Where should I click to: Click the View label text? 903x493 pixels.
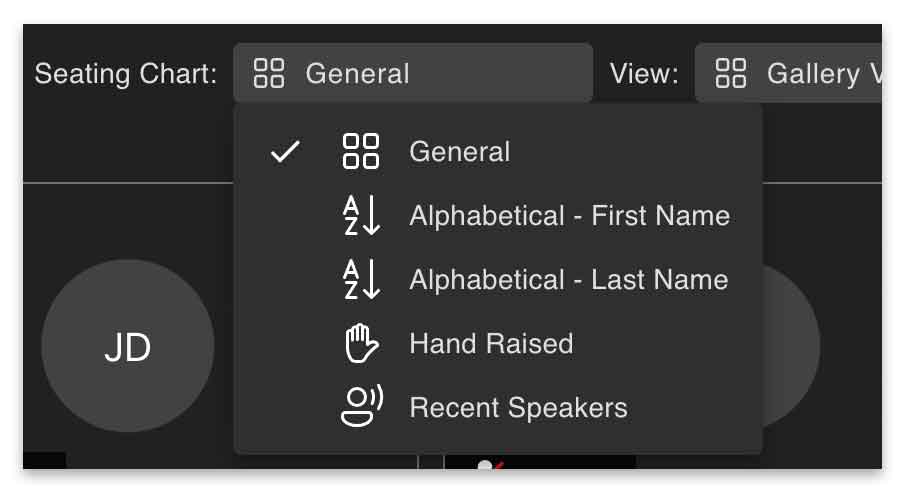(644, 73)
